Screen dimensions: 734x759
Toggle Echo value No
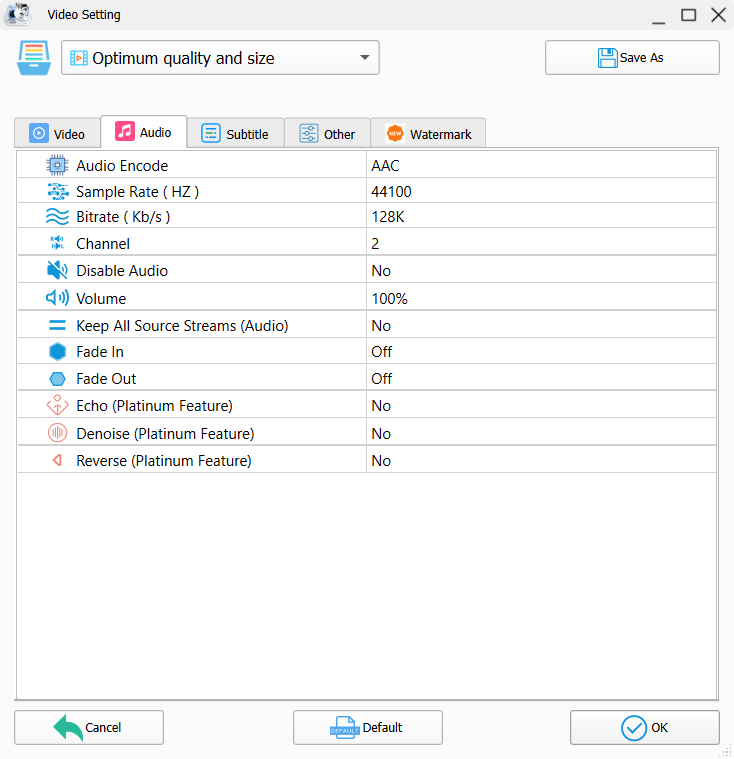tap(541, 405)
